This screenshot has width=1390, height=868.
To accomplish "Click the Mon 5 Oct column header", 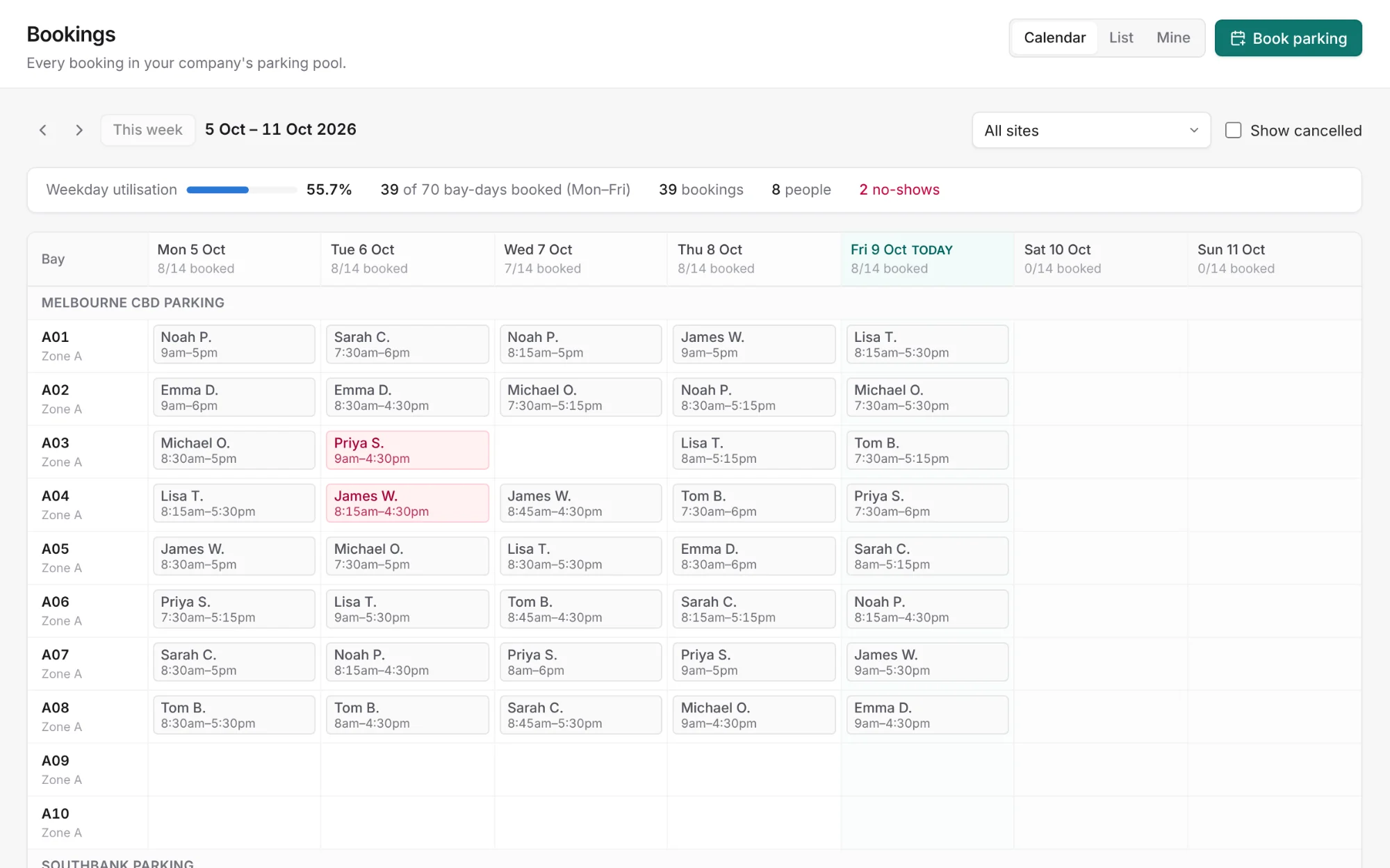I will pyautogui.click(x=234, y=259).
